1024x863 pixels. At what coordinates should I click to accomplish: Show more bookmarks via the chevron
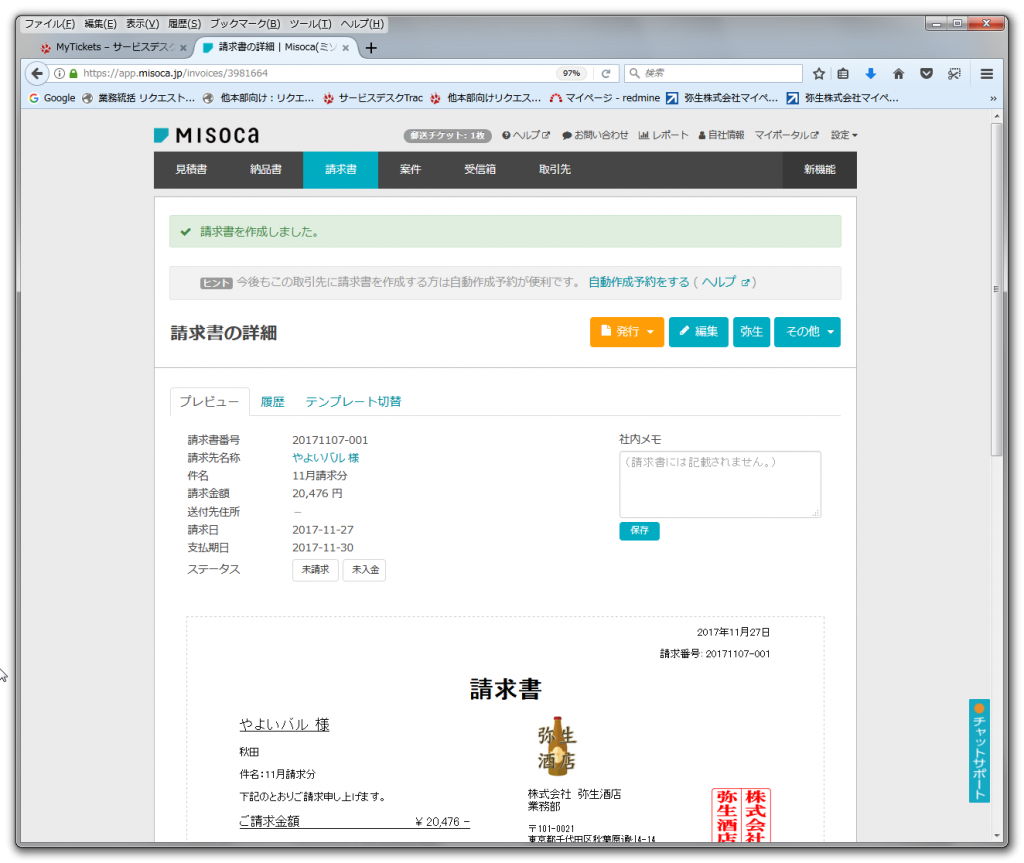tap(993, 98)
